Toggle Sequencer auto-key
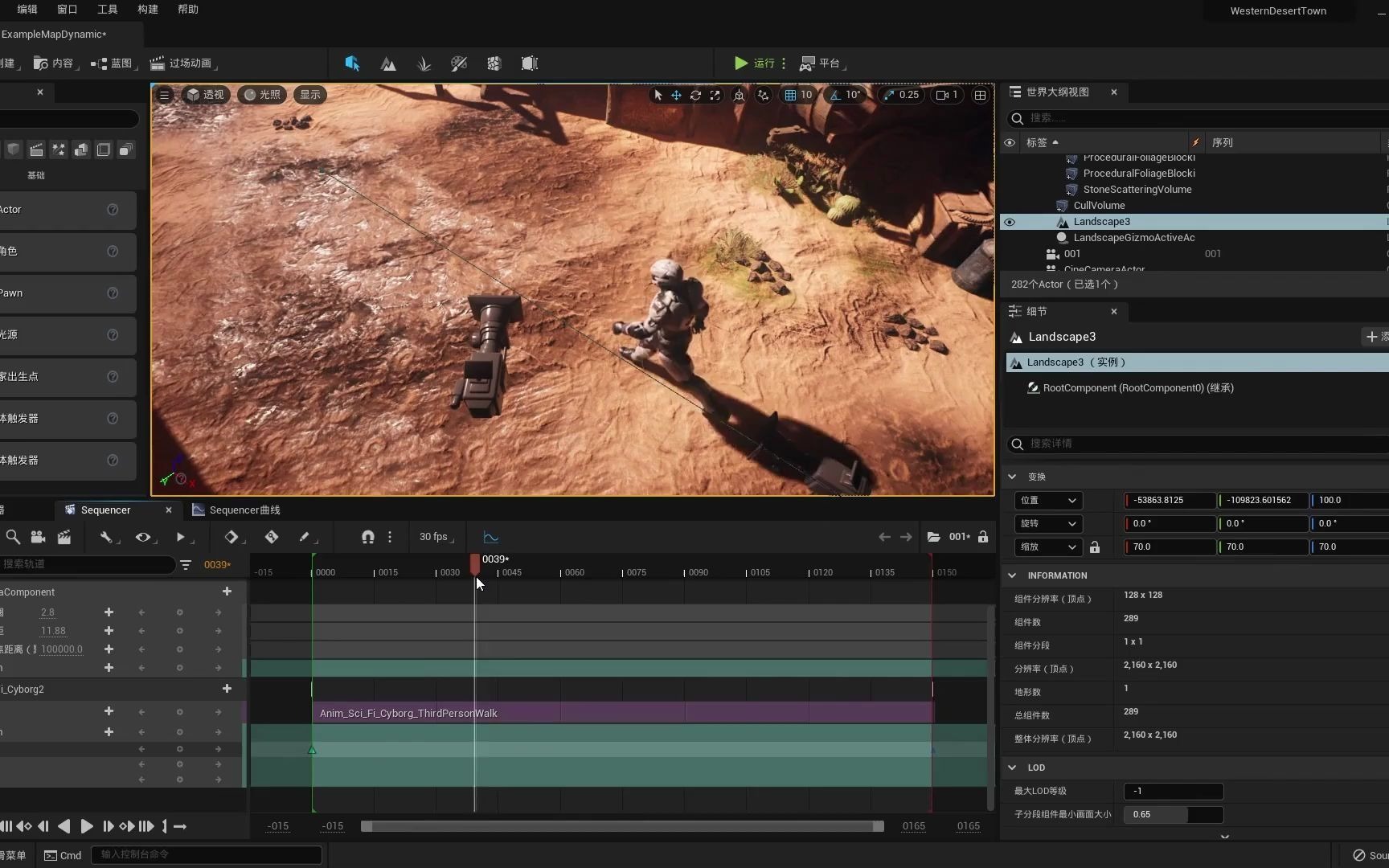Viewport: 1389px width, 868px height. coord(272,537)
